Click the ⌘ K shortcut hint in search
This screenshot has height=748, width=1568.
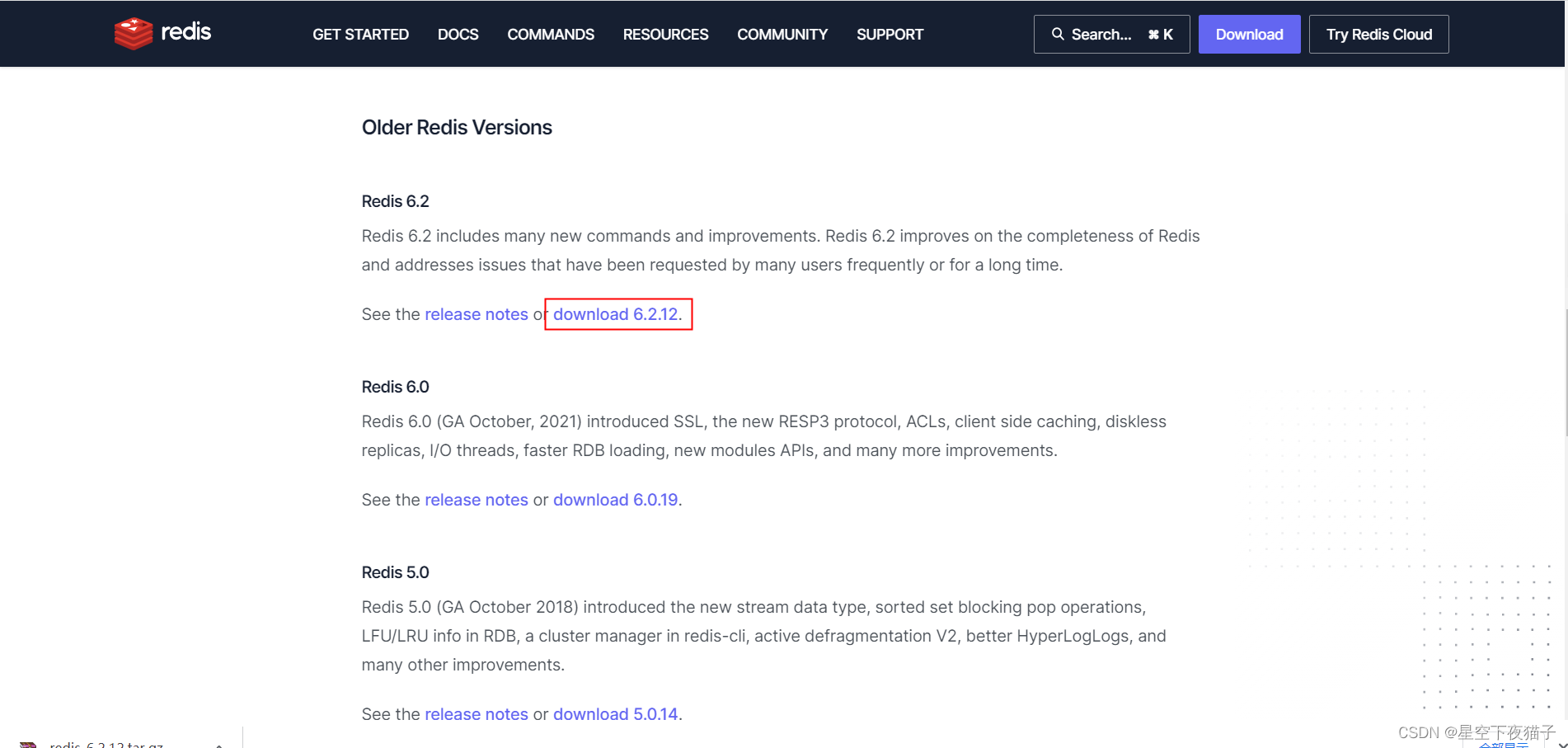(1160, 35)
